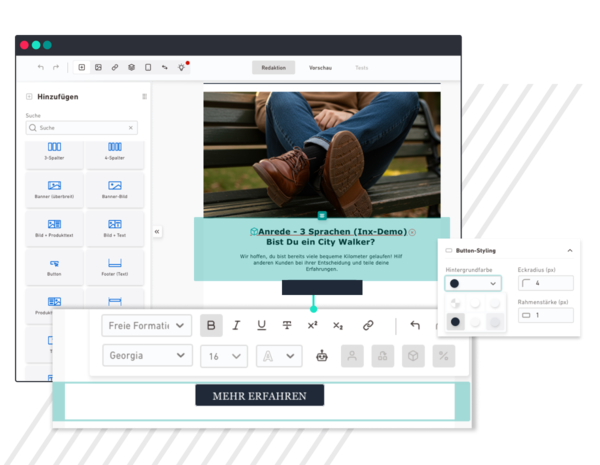Click the dark button block in canvas
600x465 pixels.
click(322, 287)
